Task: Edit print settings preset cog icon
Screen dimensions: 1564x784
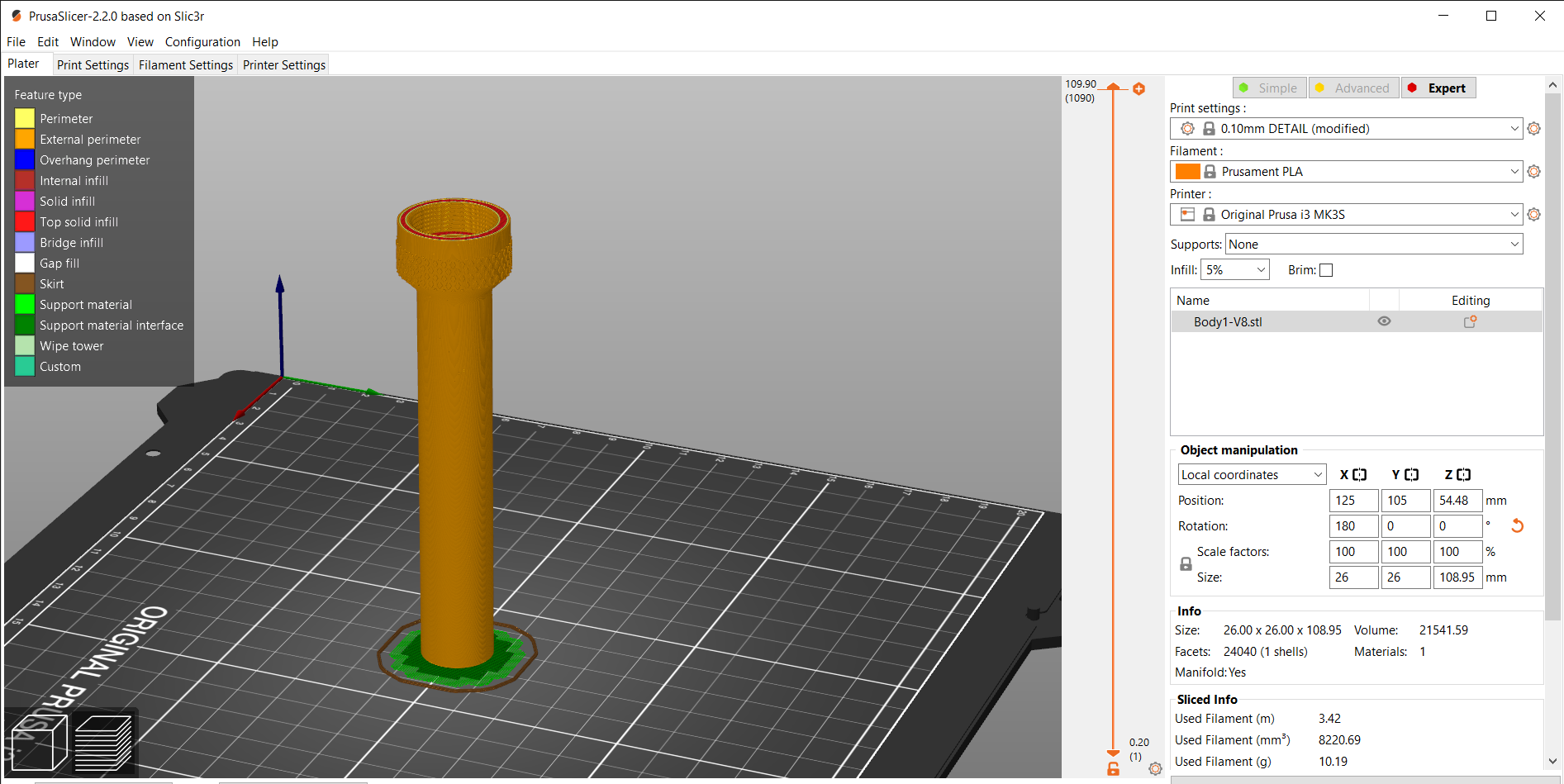Action: click(x=1534, y=129)
